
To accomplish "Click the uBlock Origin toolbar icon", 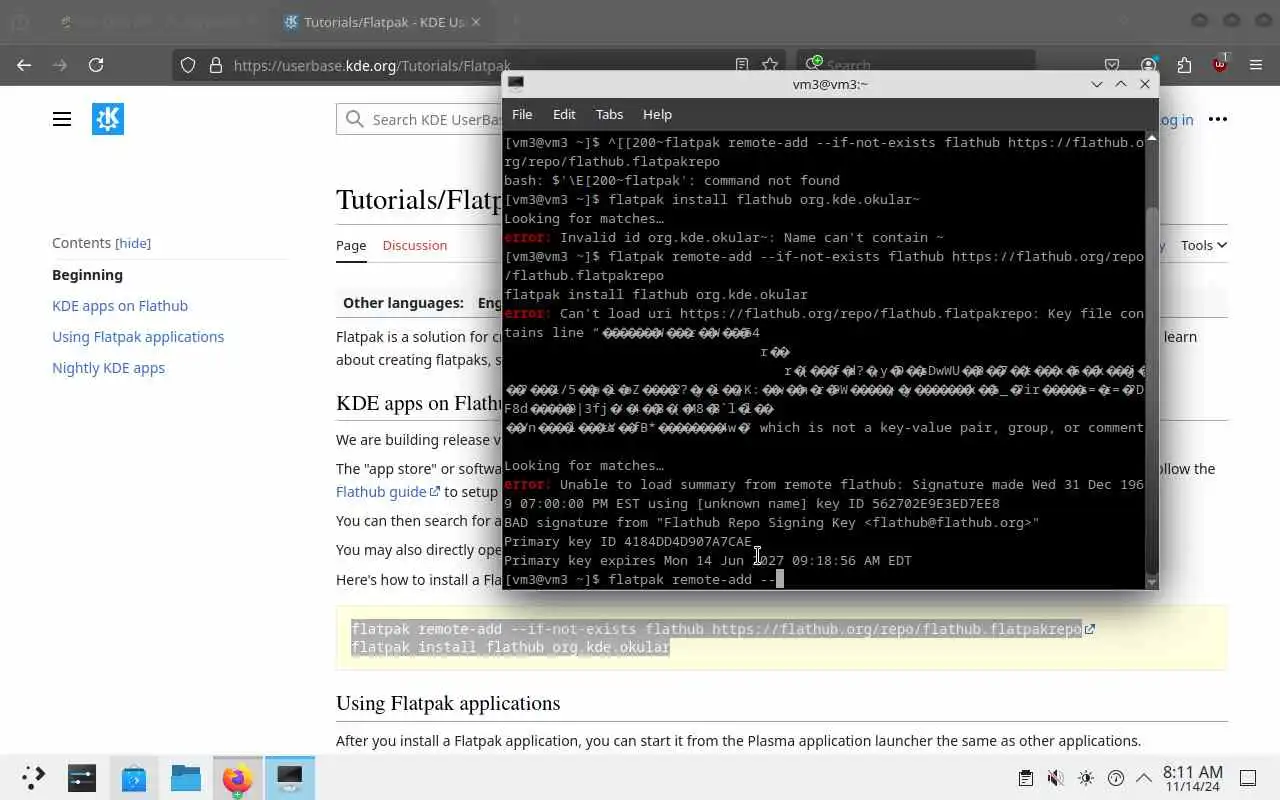I will click(1220, 65).
